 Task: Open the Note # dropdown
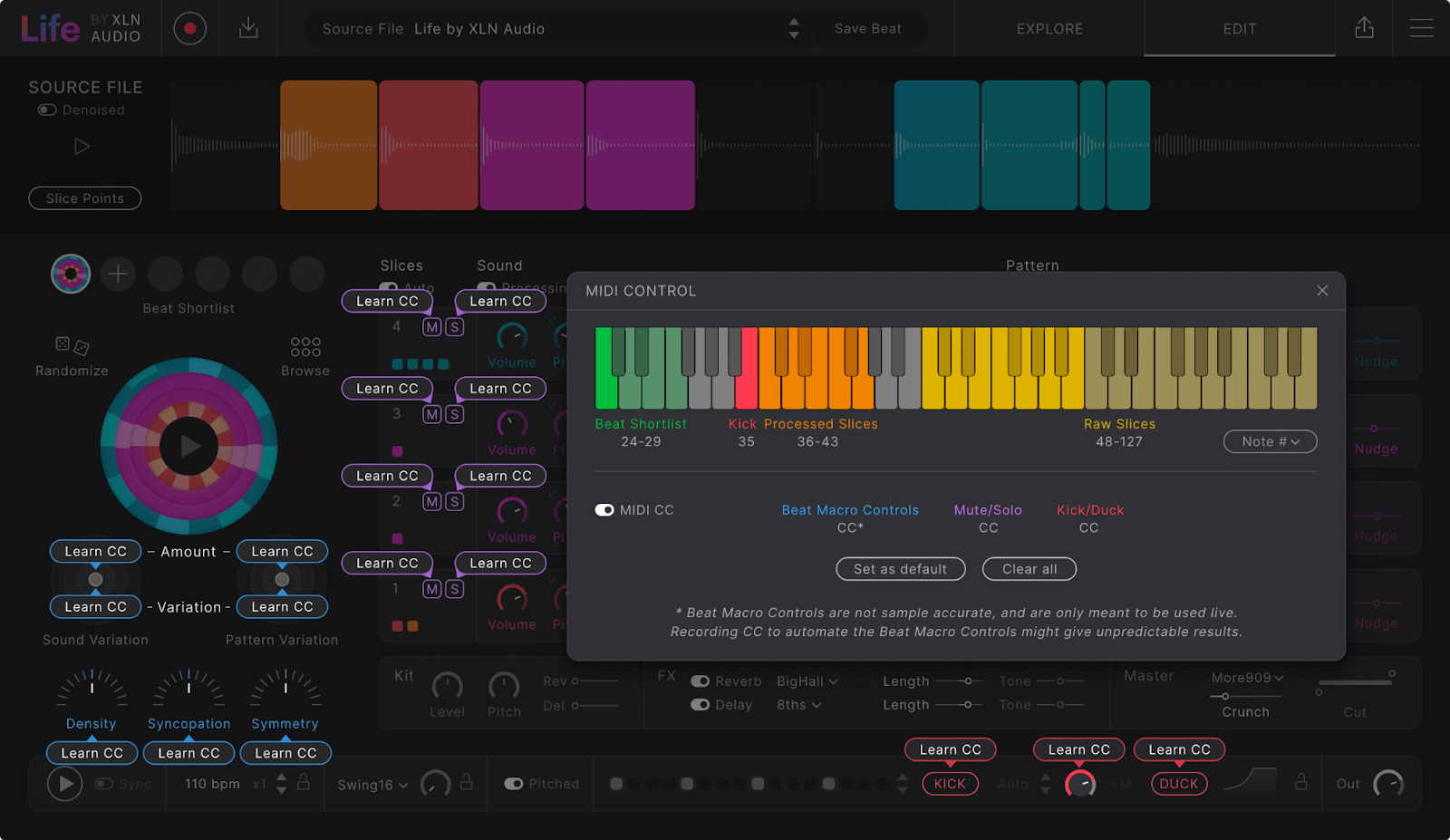click(x=1271, y=441)
